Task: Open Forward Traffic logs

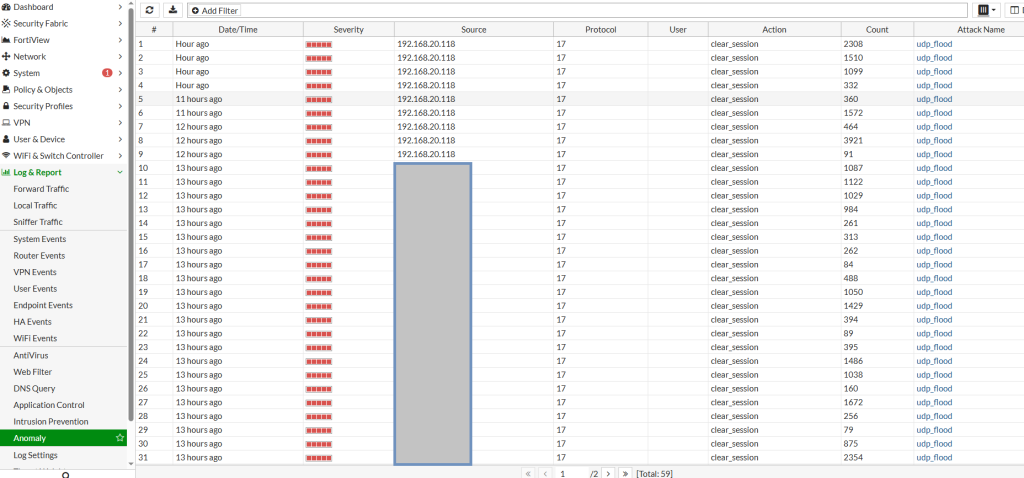Action: 41,189
